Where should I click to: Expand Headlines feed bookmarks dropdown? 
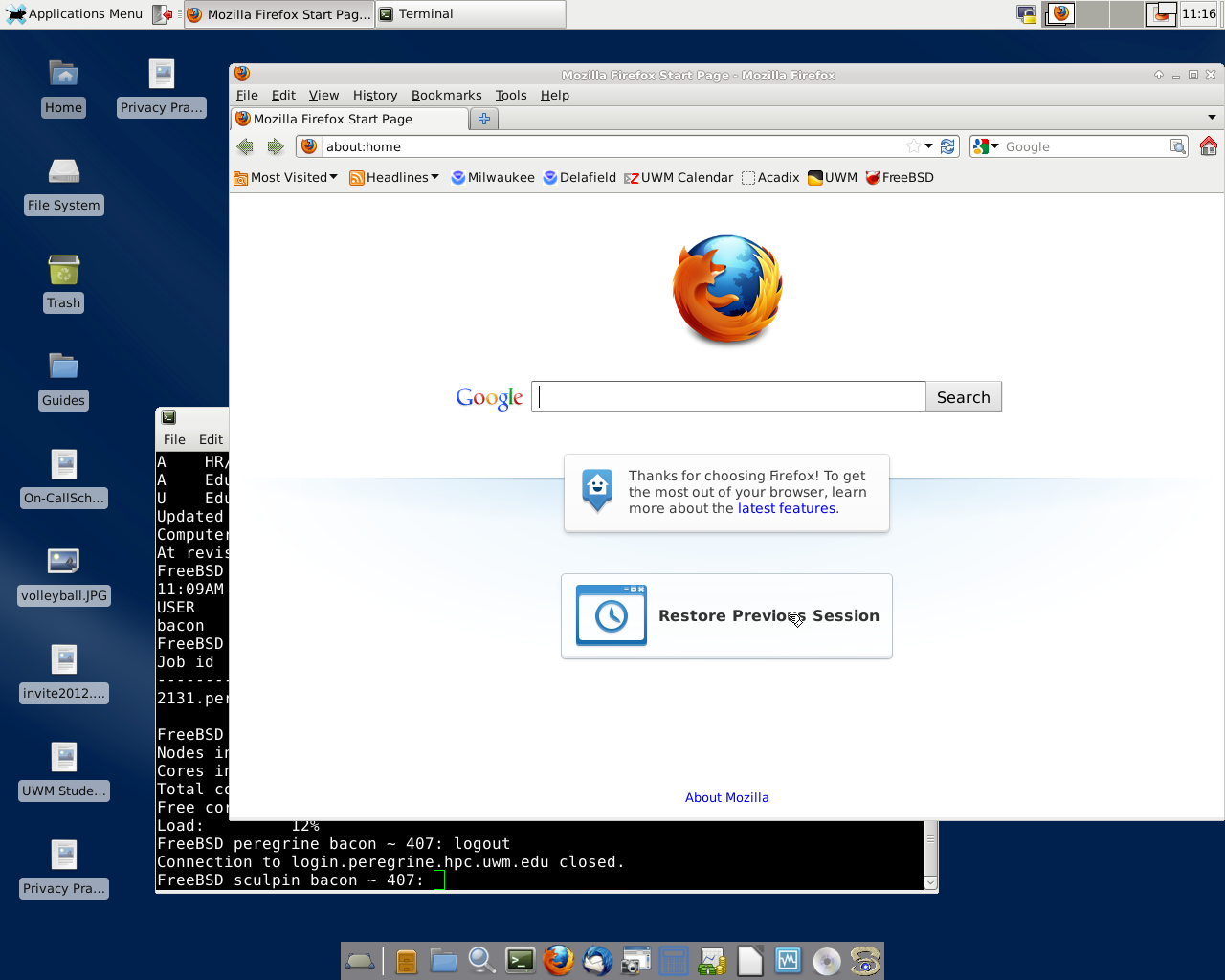tap(394, 177)
